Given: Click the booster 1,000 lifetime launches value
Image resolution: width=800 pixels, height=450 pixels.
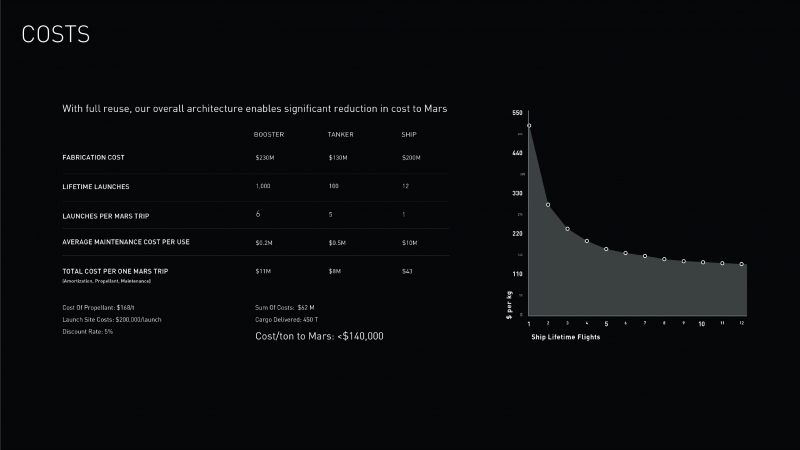Looking at the screenshot, I should coord(263,186).
